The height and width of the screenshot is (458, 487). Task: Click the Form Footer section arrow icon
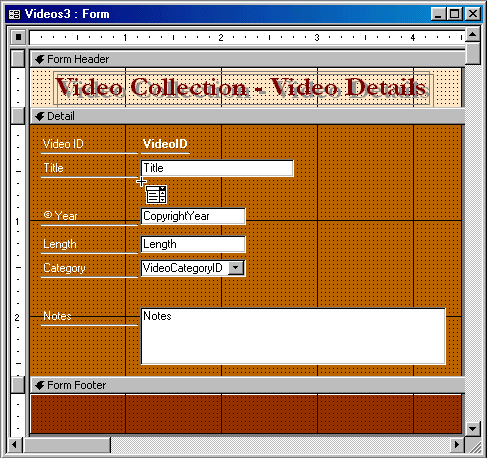(40, 385)
